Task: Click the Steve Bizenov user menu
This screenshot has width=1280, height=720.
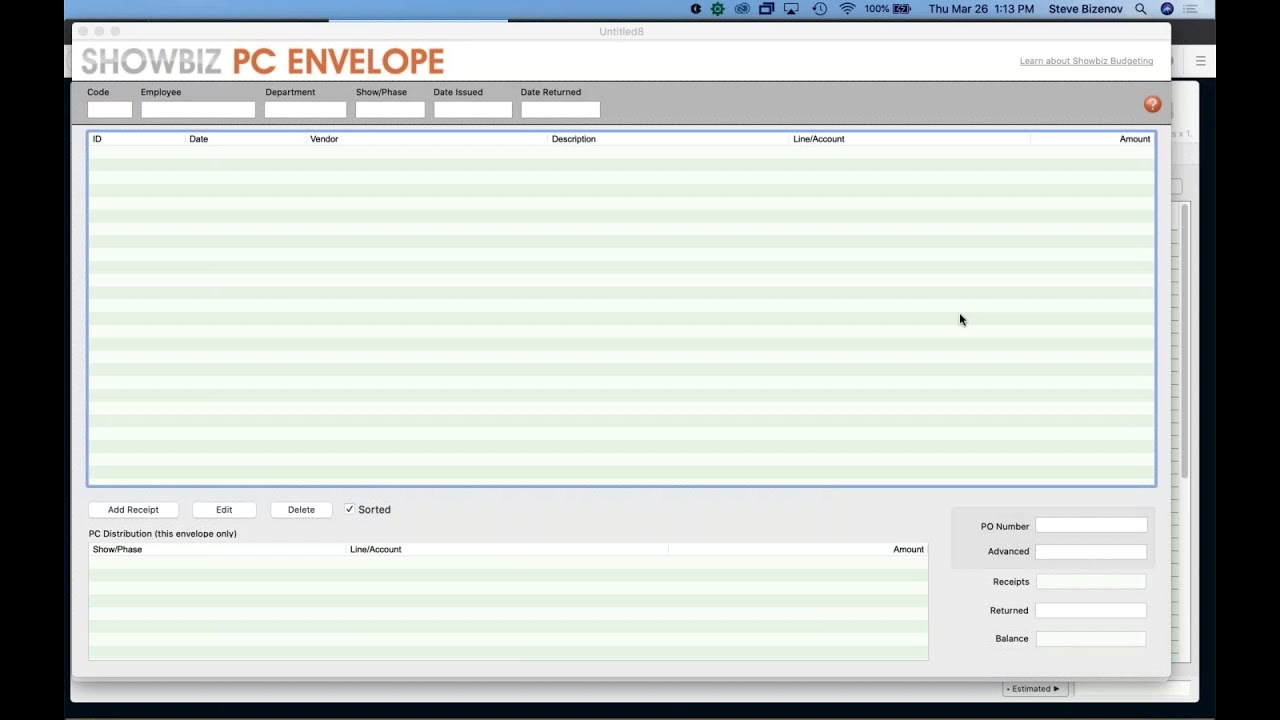Action: (1085, 9)
